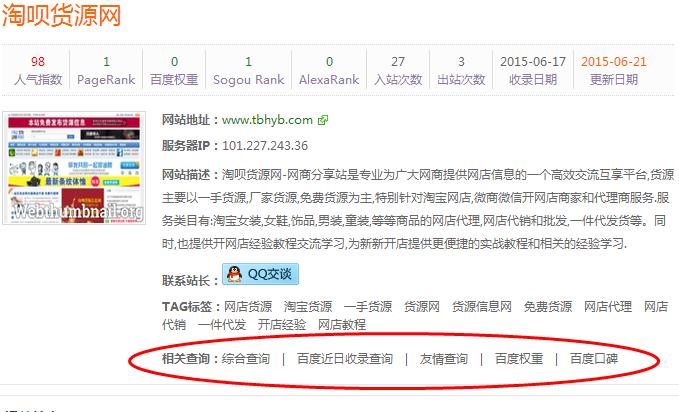This screenshot has height=412, width=679.
Task: Select the 综合查询 related query link
Action: 245,358
